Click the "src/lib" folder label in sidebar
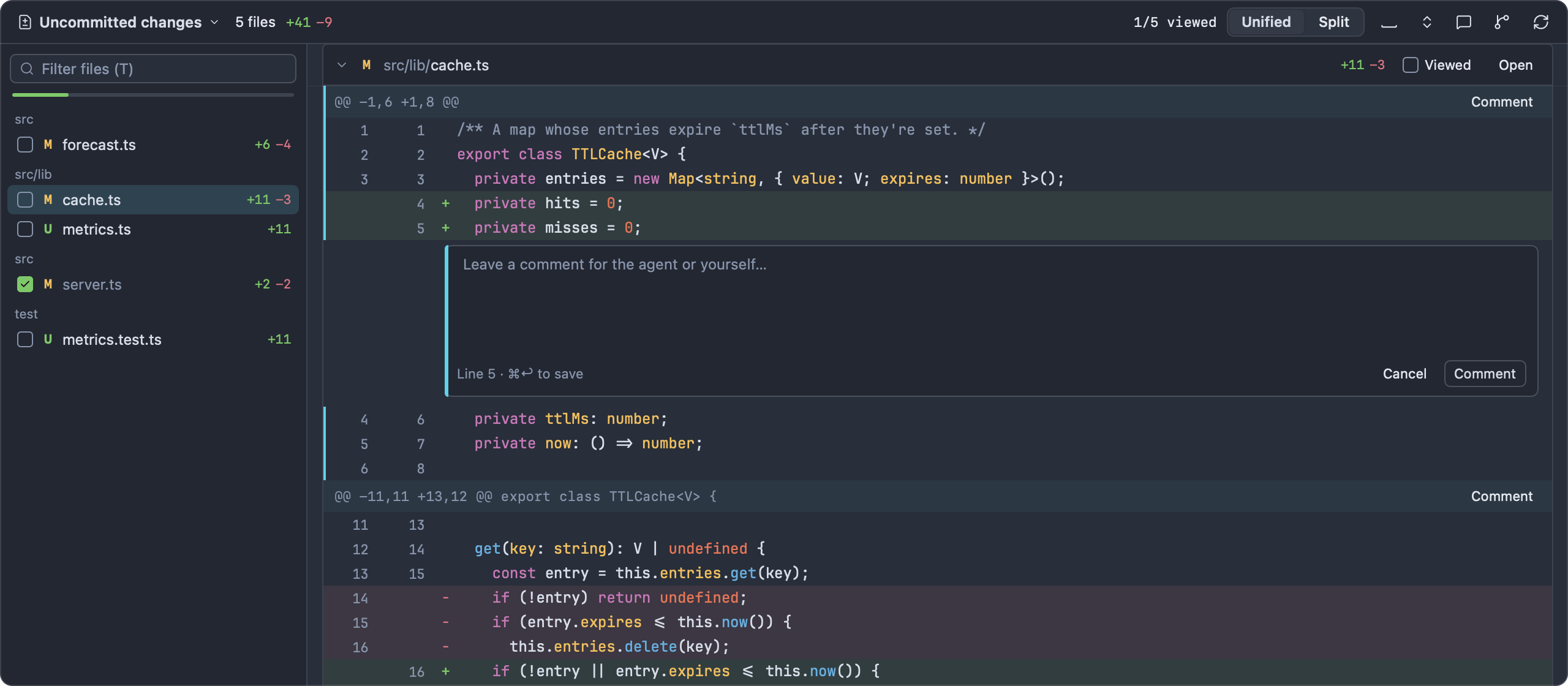 pos(33,175)
